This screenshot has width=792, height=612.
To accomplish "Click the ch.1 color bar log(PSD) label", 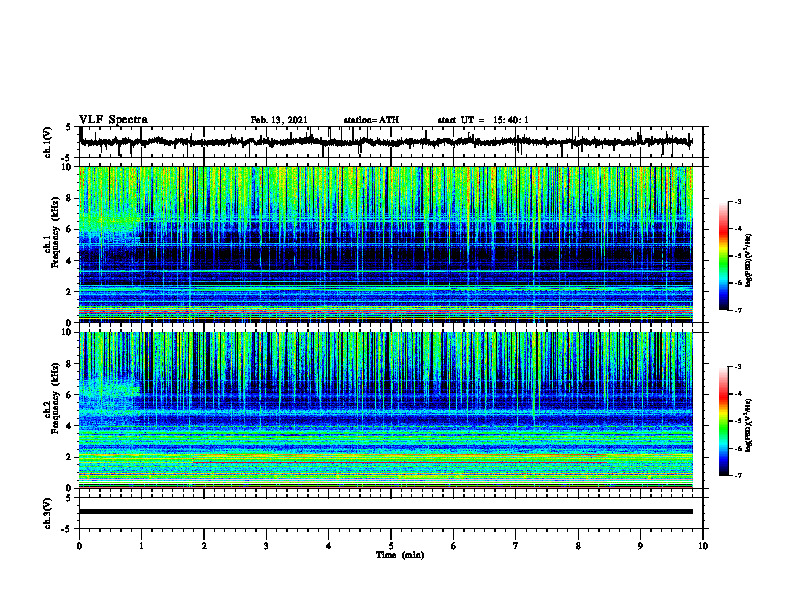I will tap(749, 260).
